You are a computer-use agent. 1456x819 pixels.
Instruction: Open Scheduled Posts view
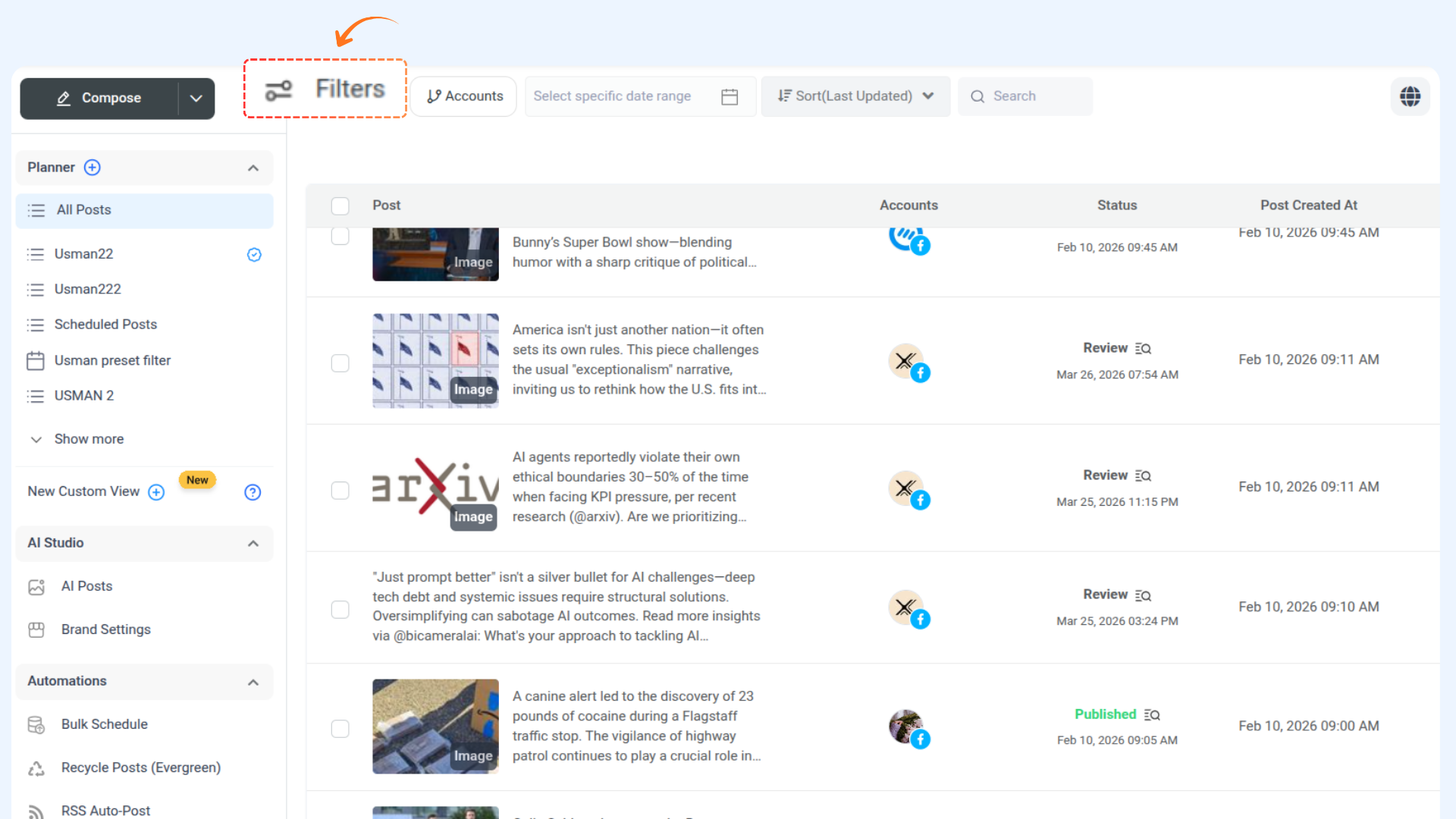point(105,325)
